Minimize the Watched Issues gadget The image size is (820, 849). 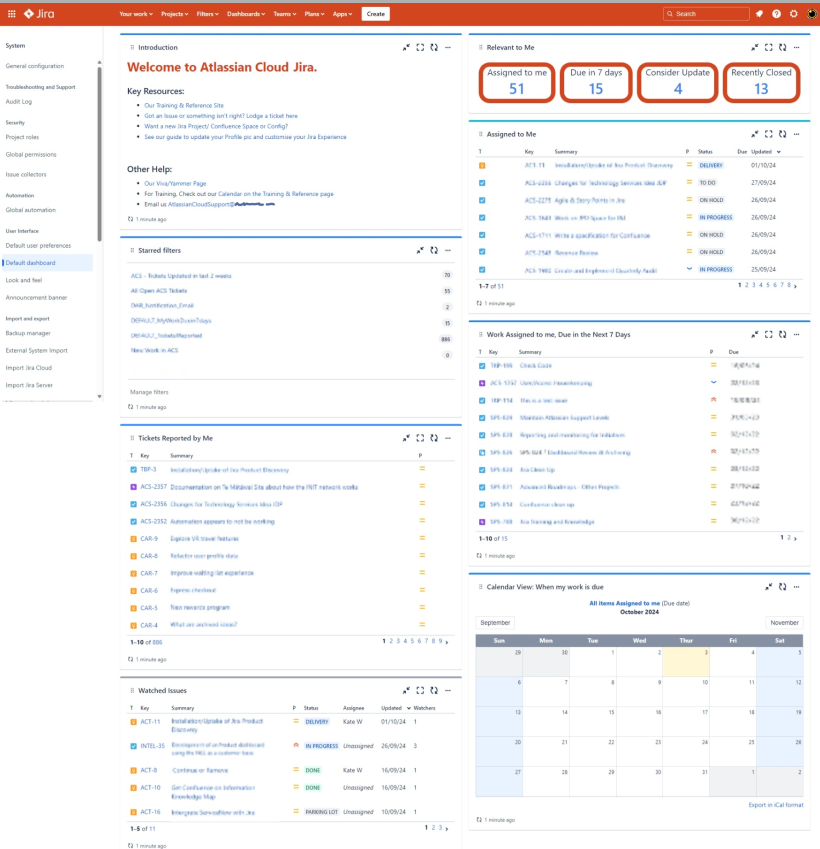[x=406, y=690]
